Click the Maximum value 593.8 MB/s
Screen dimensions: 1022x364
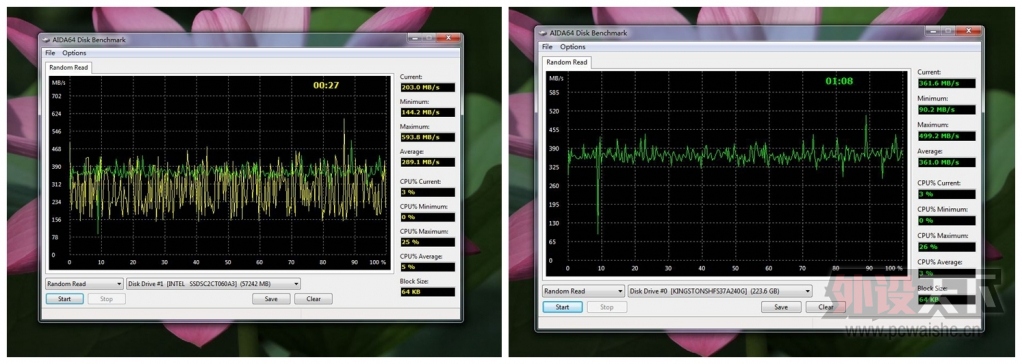[428, 137]
